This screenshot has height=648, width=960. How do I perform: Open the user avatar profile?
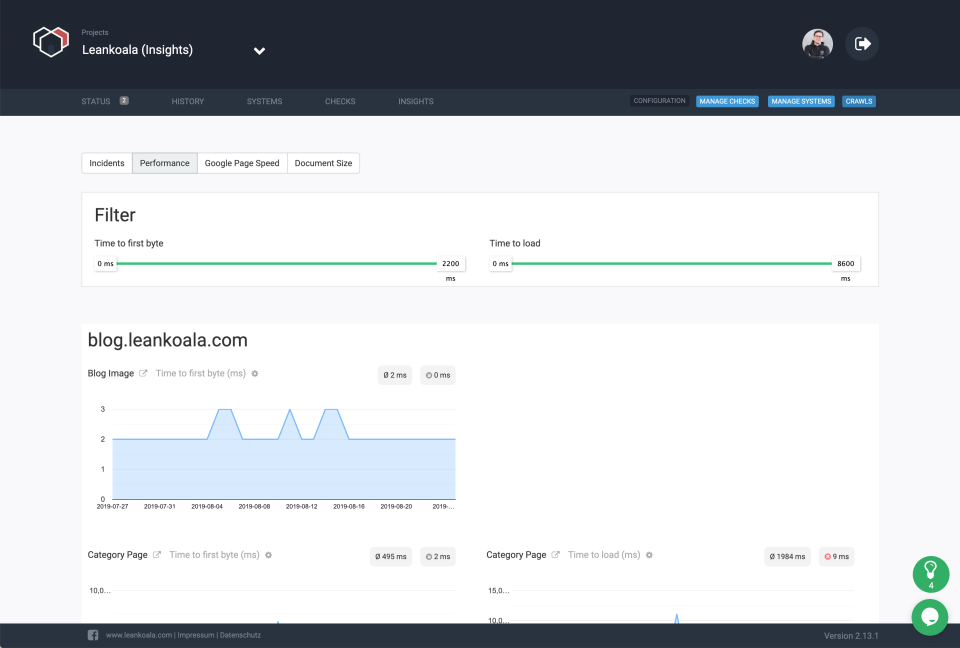(x=817, y=43)
